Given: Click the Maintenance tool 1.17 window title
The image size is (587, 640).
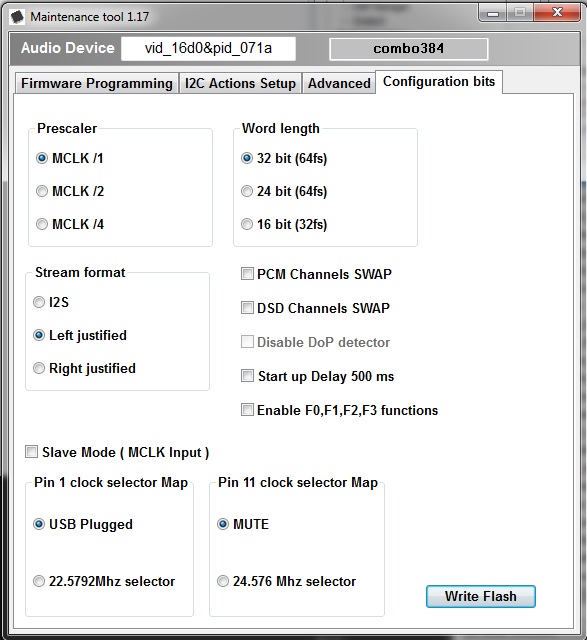Looking at the screenshot, I should pos(89,17).
